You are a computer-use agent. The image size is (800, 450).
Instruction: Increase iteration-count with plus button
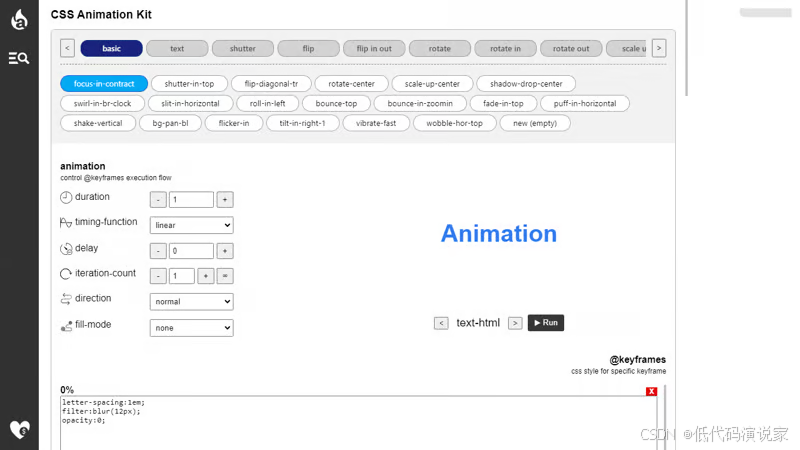click(206, 276)
